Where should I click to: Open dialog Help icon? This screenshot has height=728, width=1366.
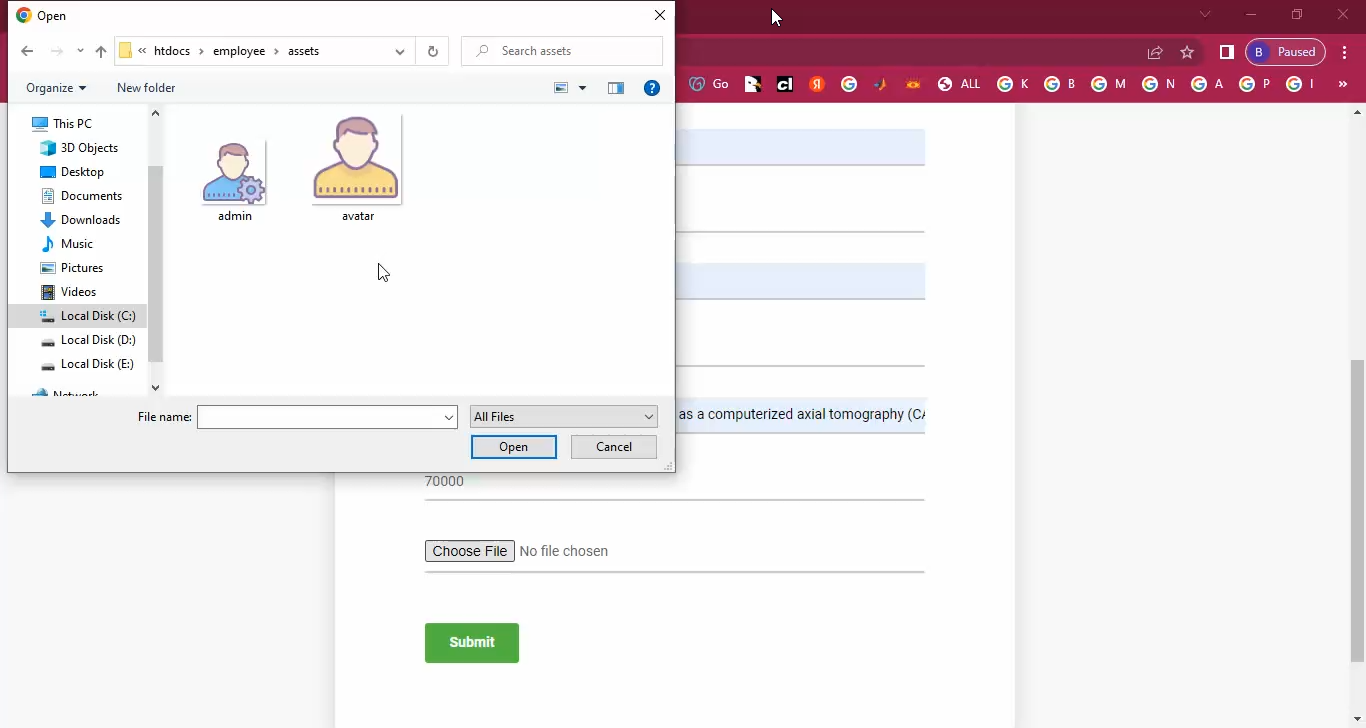652,88
